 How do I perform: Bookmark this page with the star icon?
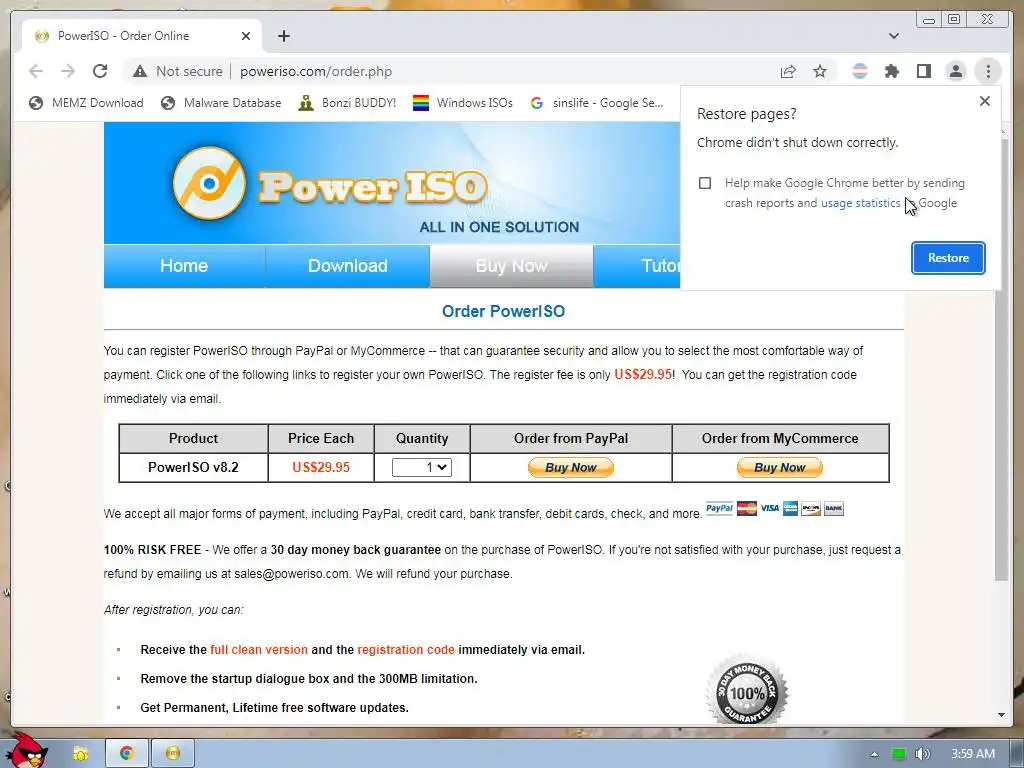click(820, 71)
